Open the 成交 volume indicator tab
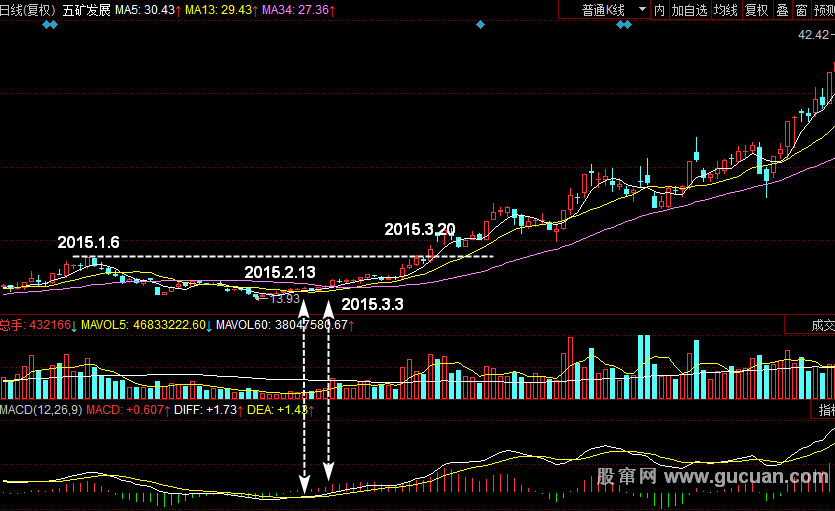Viewport: 835px width, 511px height. click(x=820, y=325)
